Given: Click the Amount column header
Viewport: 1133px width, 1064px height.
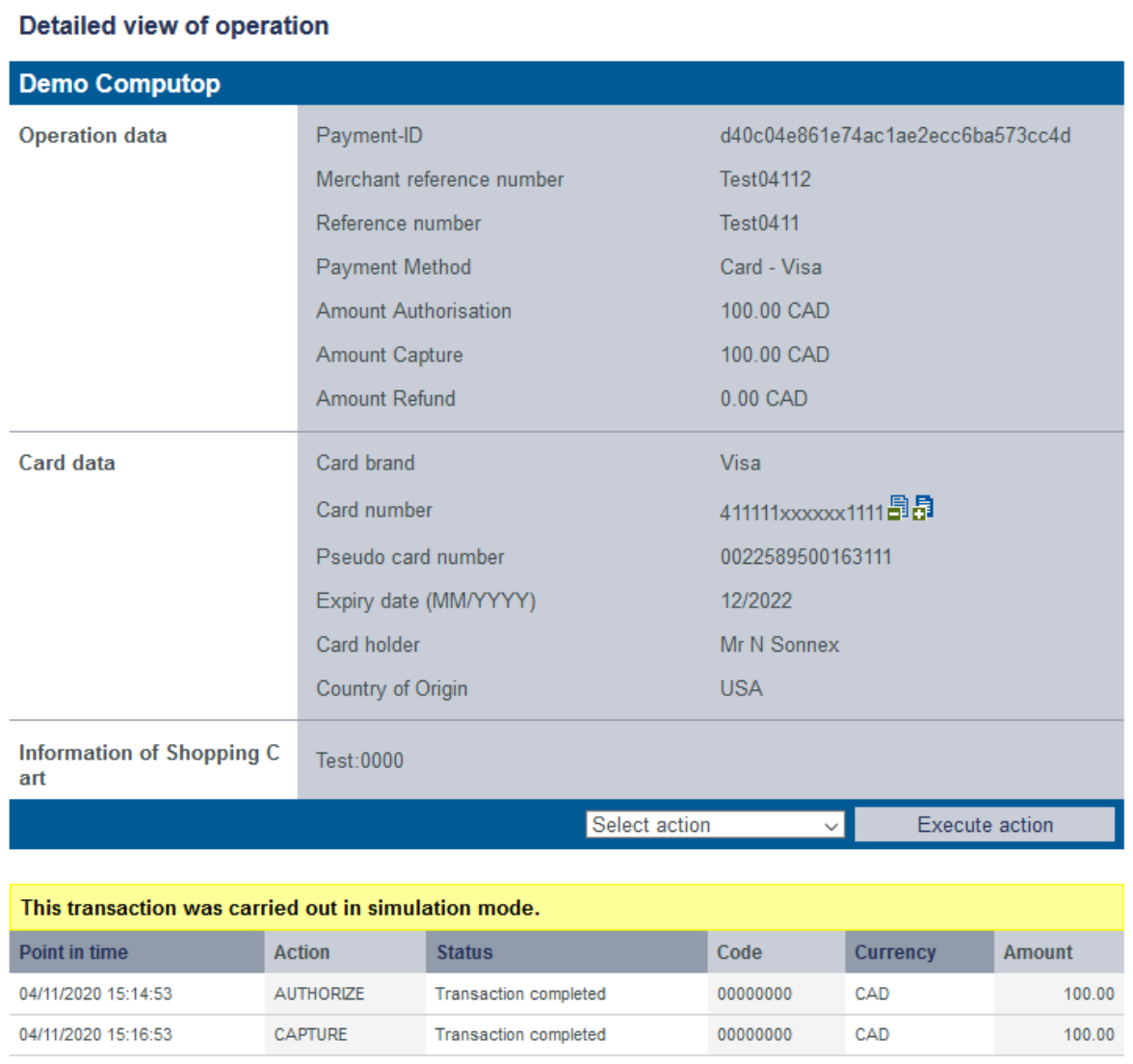Looking at the screenshot, I should 1038,952.
